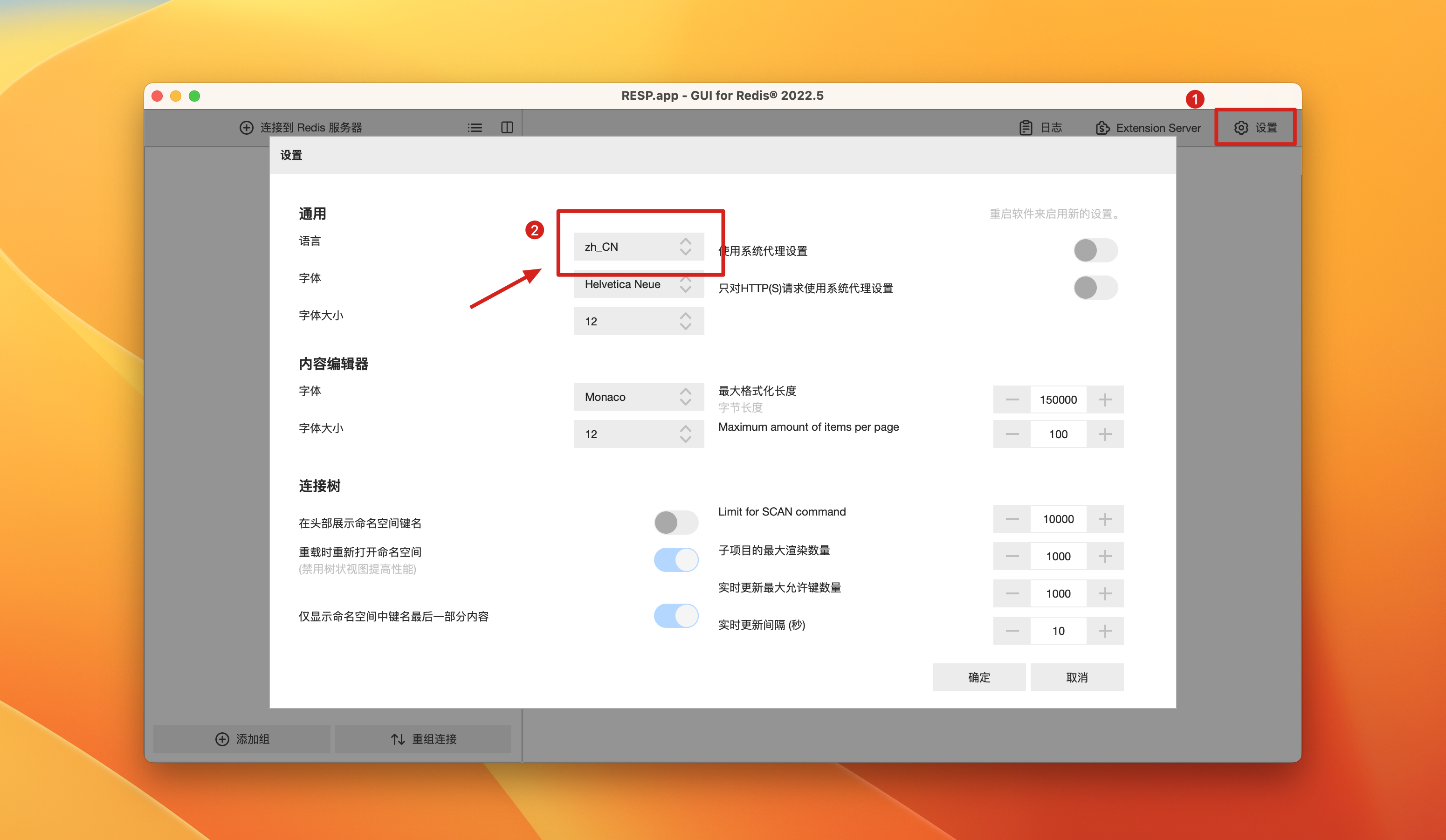
Task: Open the zh_CN language dropdown
Action: pos(638,247)
